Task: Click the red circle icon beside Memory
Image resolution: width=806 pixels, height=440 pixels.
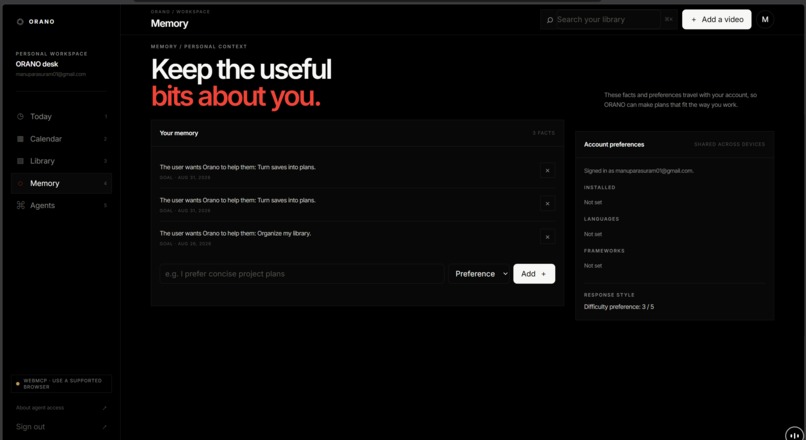Action: [x=20, y=184]
